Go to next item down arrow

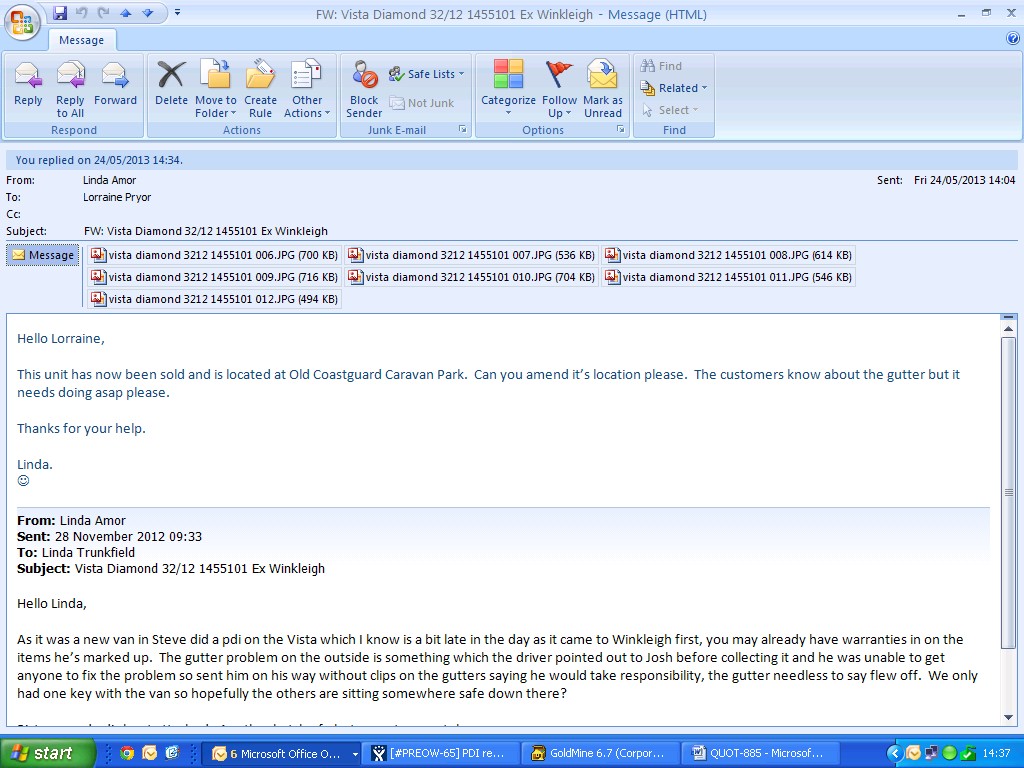148,13
